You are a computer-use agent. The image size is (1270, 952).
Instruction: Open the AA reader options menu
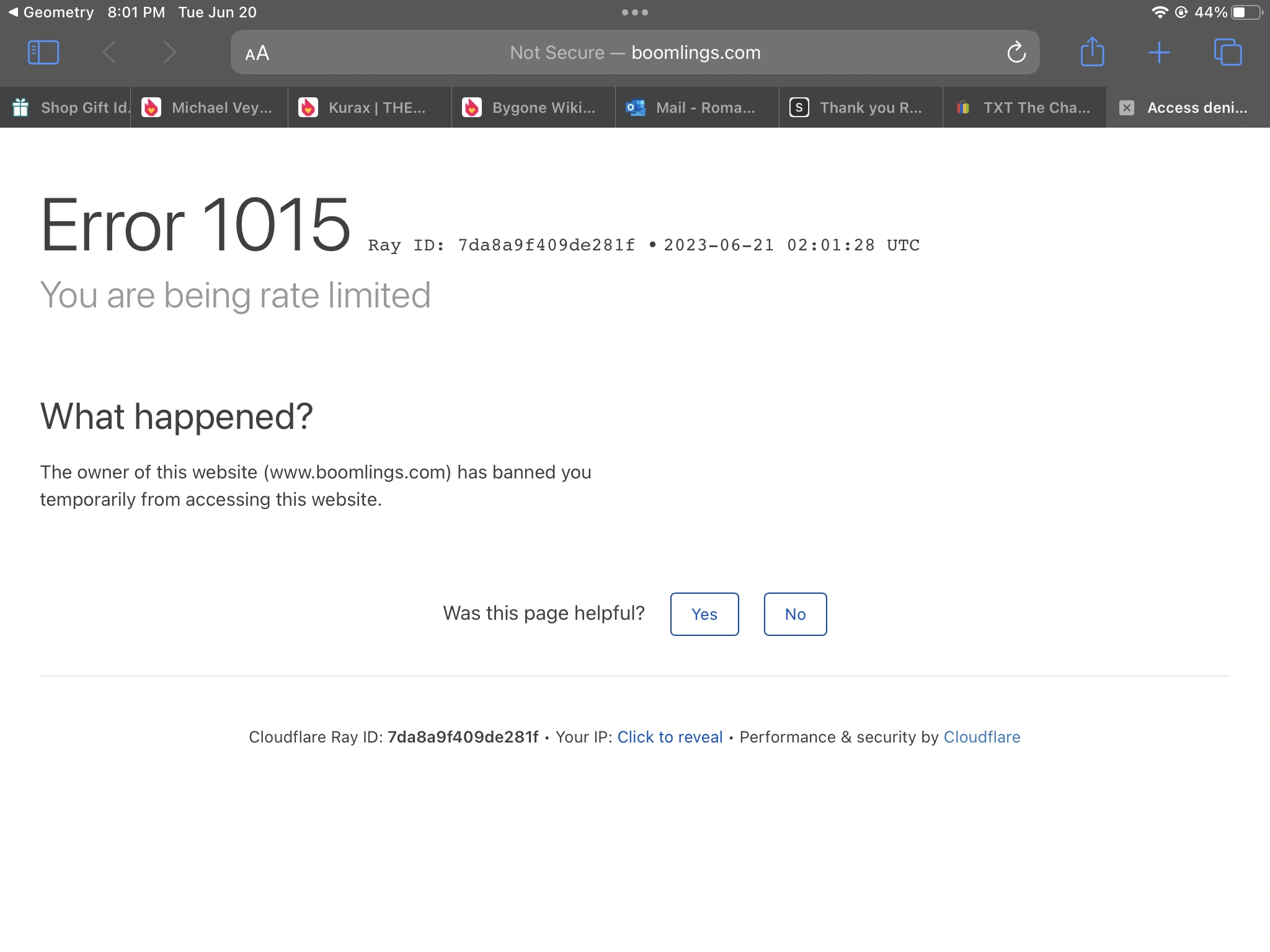pos(257,53)
